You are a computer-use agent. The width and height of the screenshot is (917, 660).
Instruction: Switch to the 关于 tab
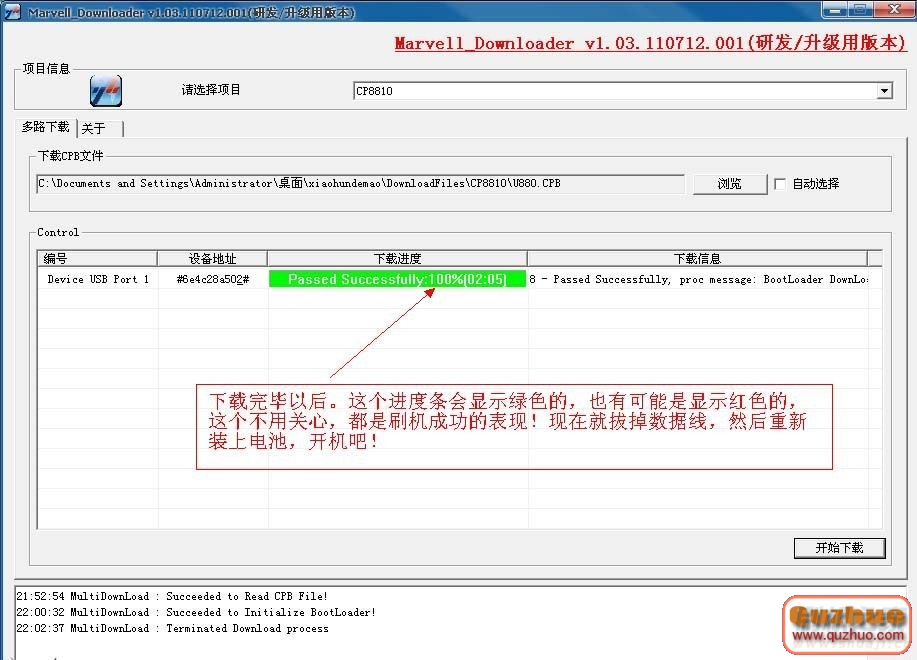100,128
